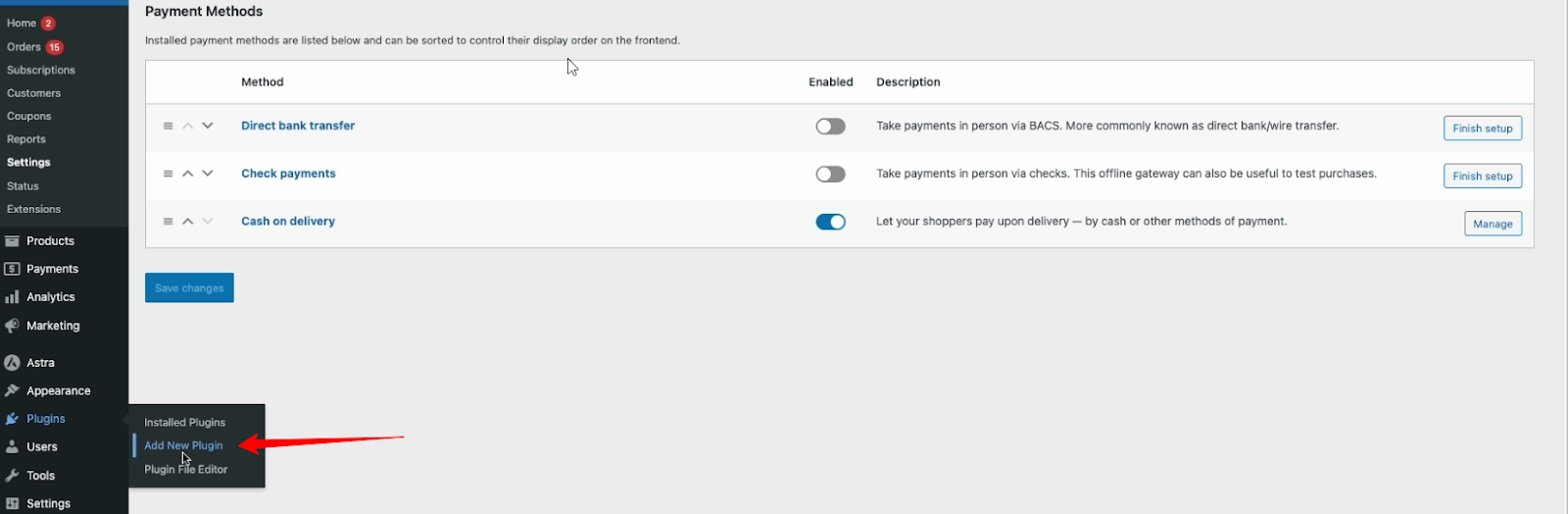Move Cash on delivery up with arrow
Viewport: 1568px width, 514px height.
click(188, 222)
